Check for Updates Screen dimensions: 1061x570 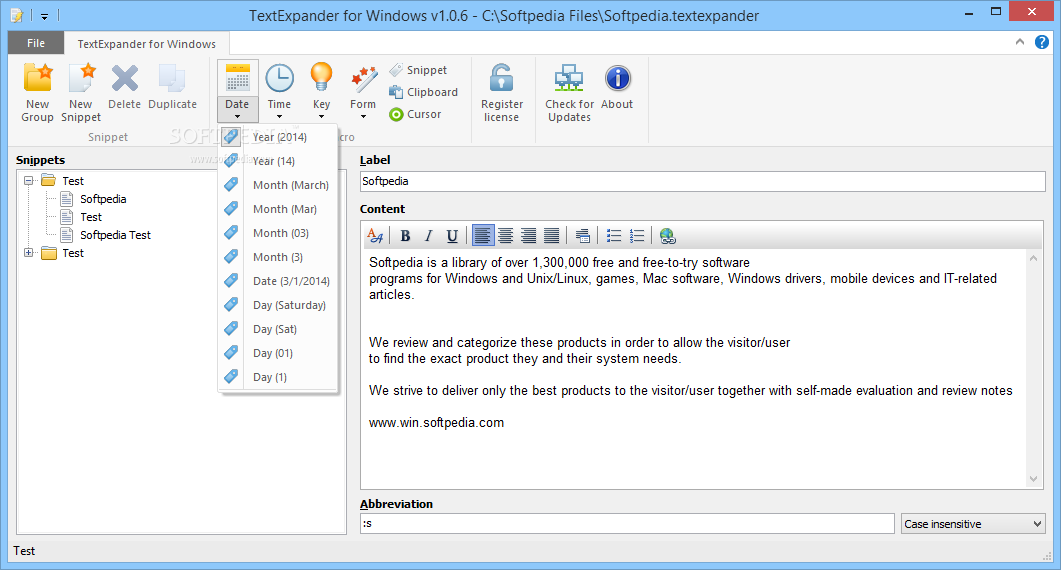pyautogui.click(x=569, y=93)
